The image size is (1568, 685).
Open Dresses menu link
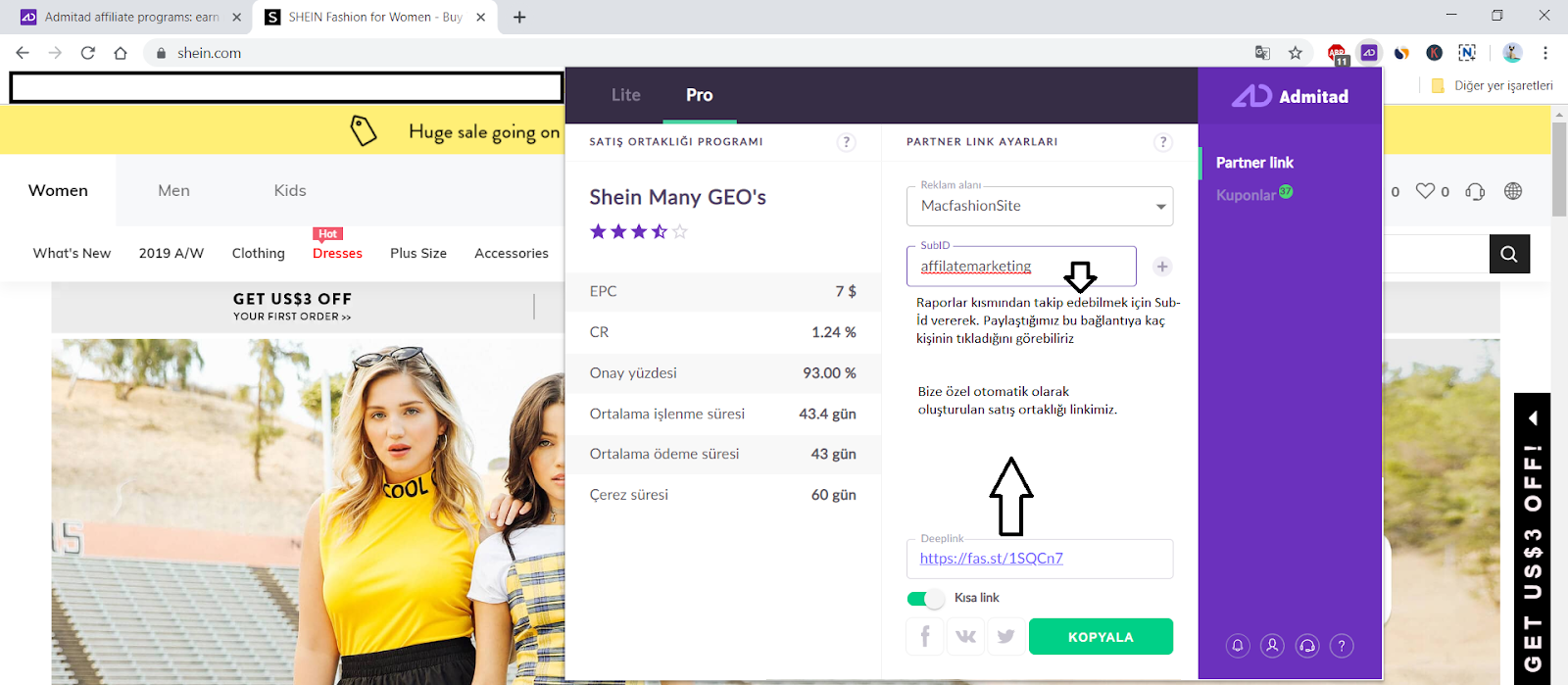click(337, 253)
